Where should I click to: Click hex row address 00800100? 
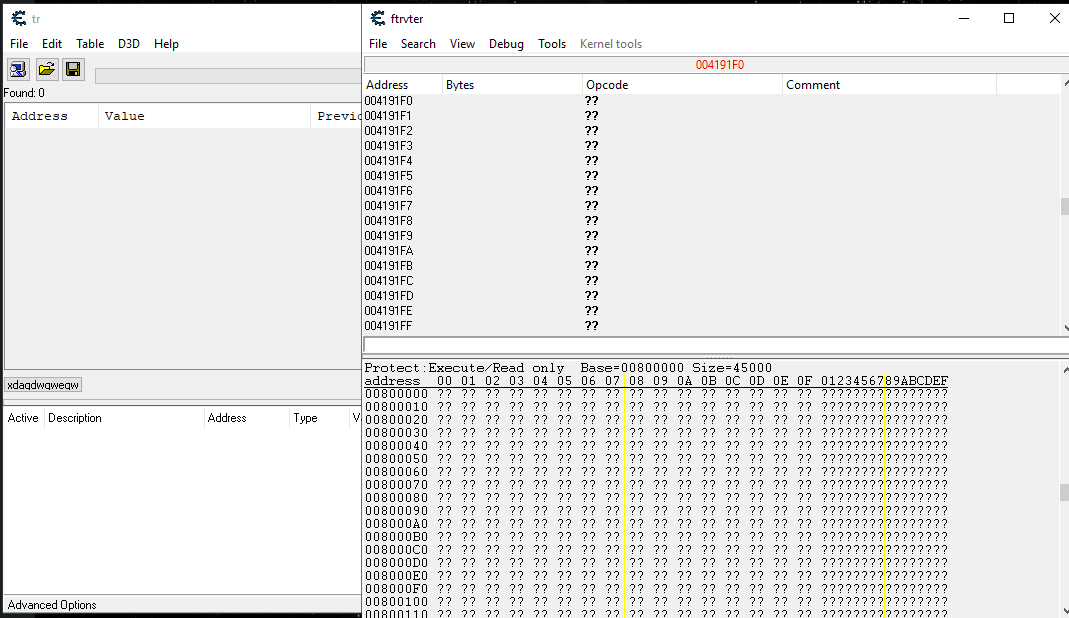(396, 602)
